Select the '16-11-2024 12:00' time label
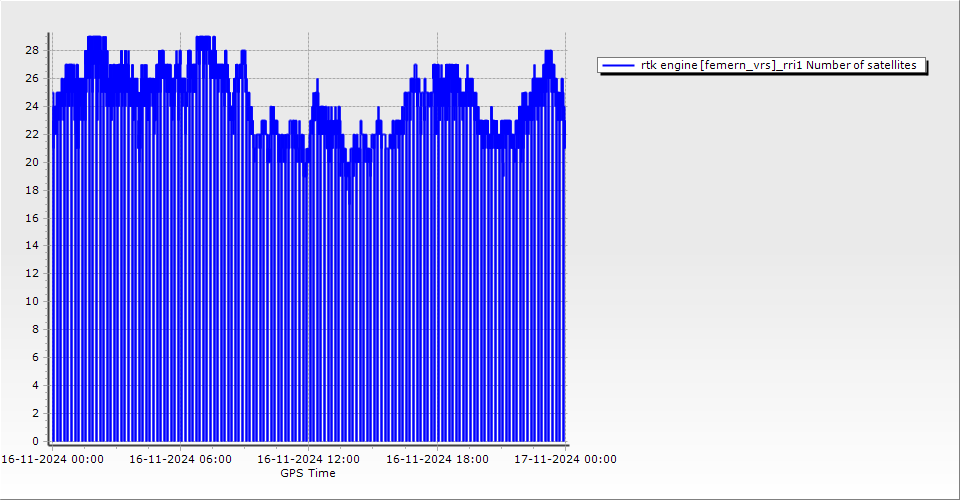The image size is (960, 500). pos(308,460)
